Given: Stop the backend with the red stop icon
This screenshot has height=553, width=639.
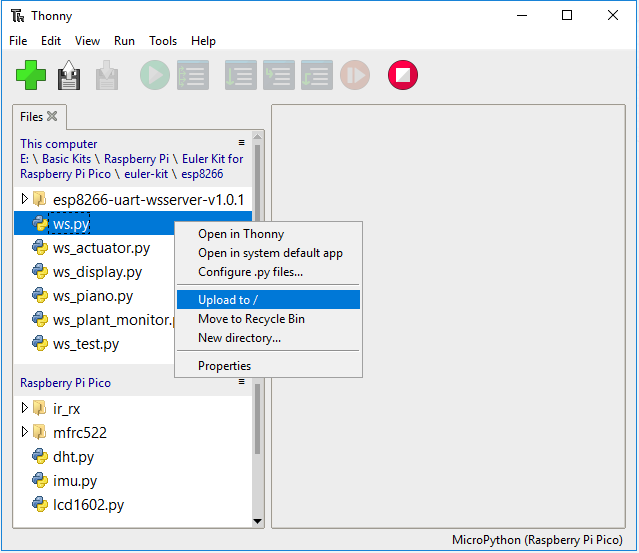Looking at the screenshot, I should (403, 75).
